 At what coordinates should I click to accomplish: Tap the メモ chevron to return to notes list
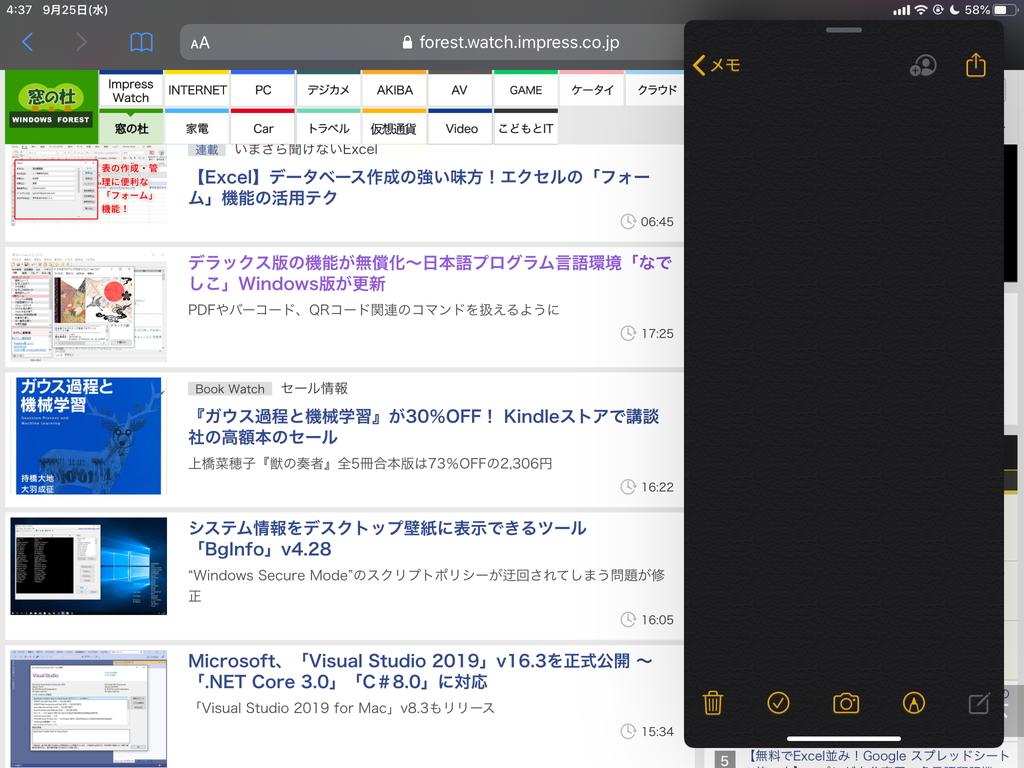716,64
